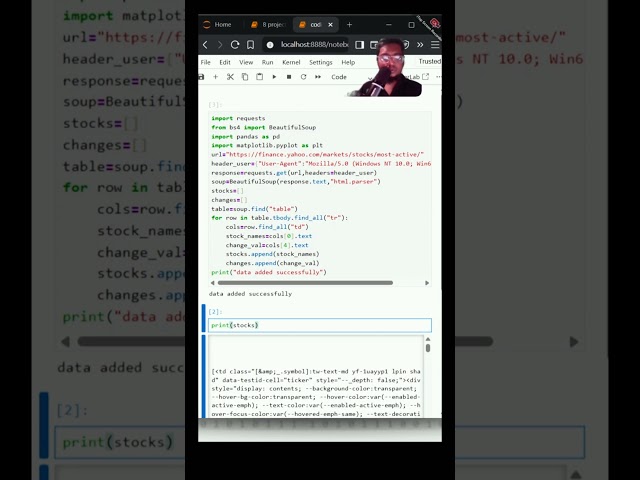Copy the selected cell
Screen dimensions: 640x480
[x=245, y=77]
